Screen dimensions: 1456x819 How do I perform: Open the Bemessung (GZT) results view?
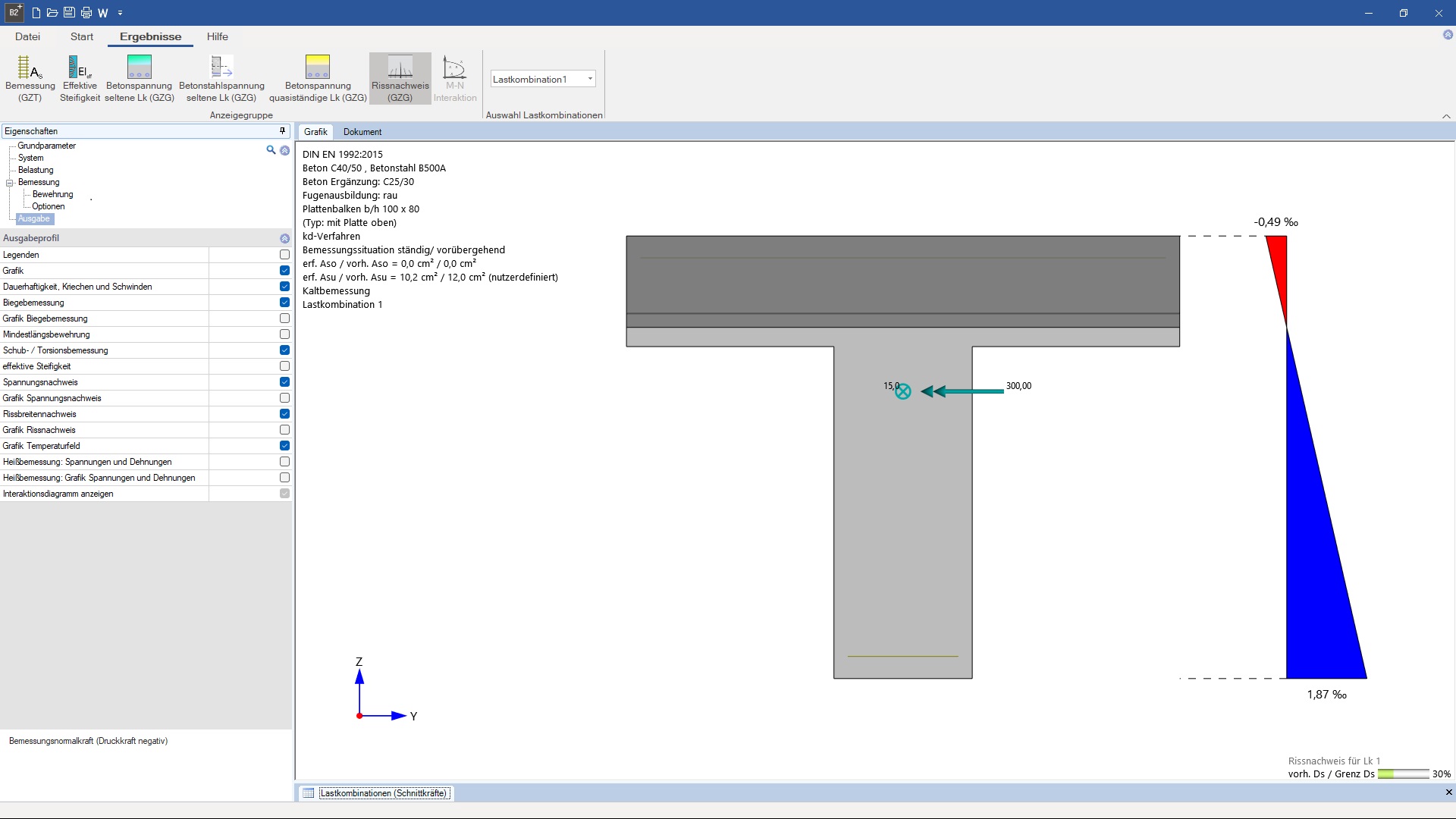point(30,77)
